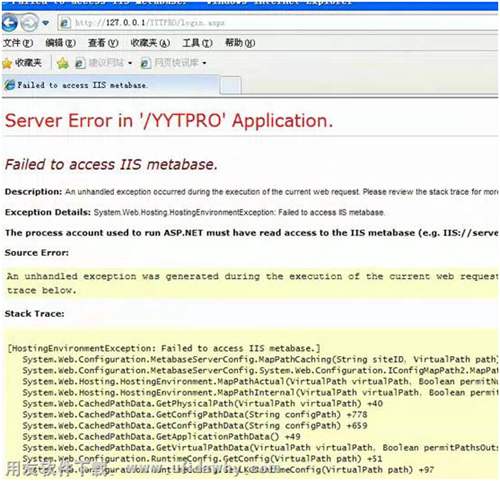Click the 'Exception Details:' label text
Viewport: 500px width, 481px height.
click(x=48, y=212)
